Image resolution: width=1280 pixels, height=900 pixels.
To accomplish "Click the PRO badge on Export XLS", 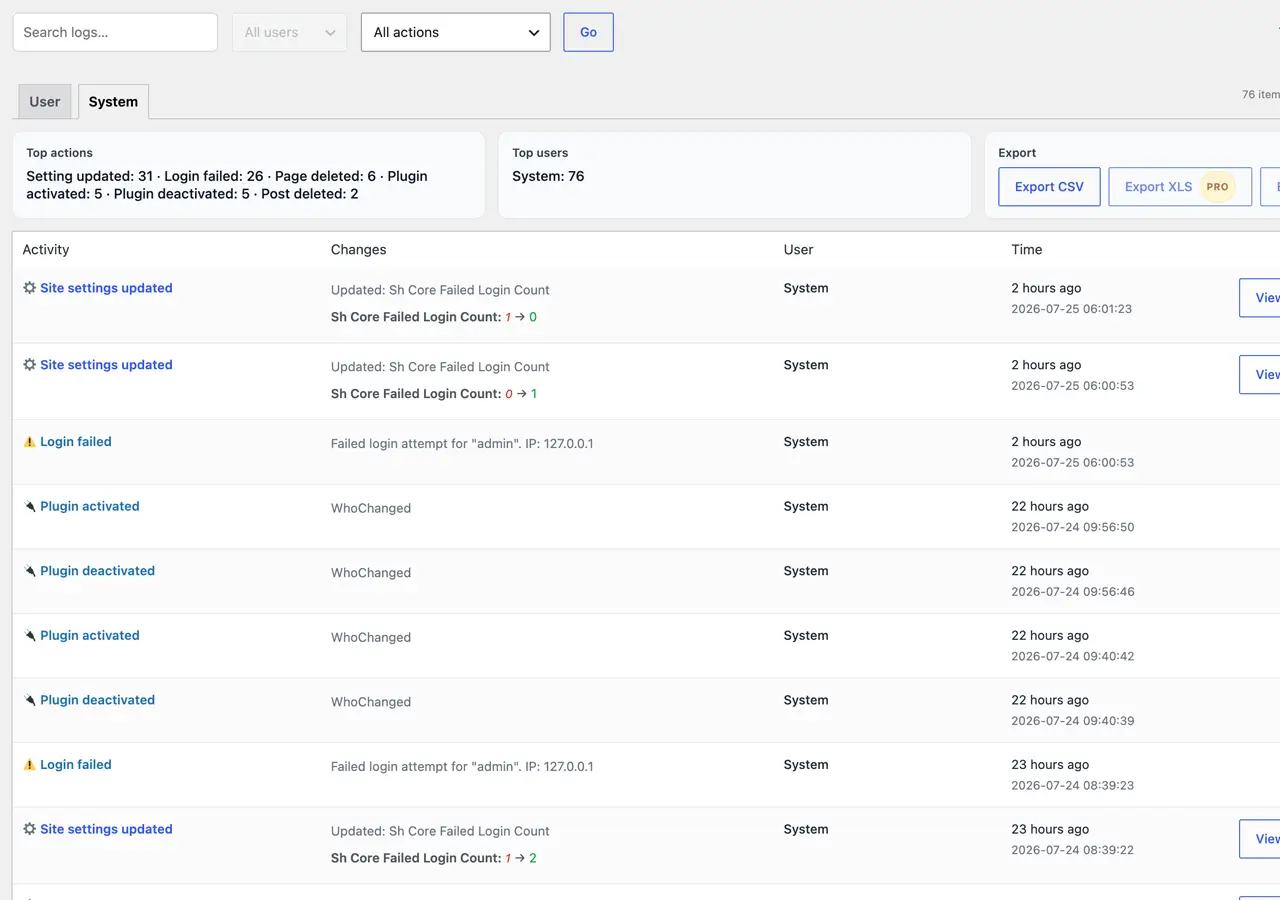I will (1217, 187).
